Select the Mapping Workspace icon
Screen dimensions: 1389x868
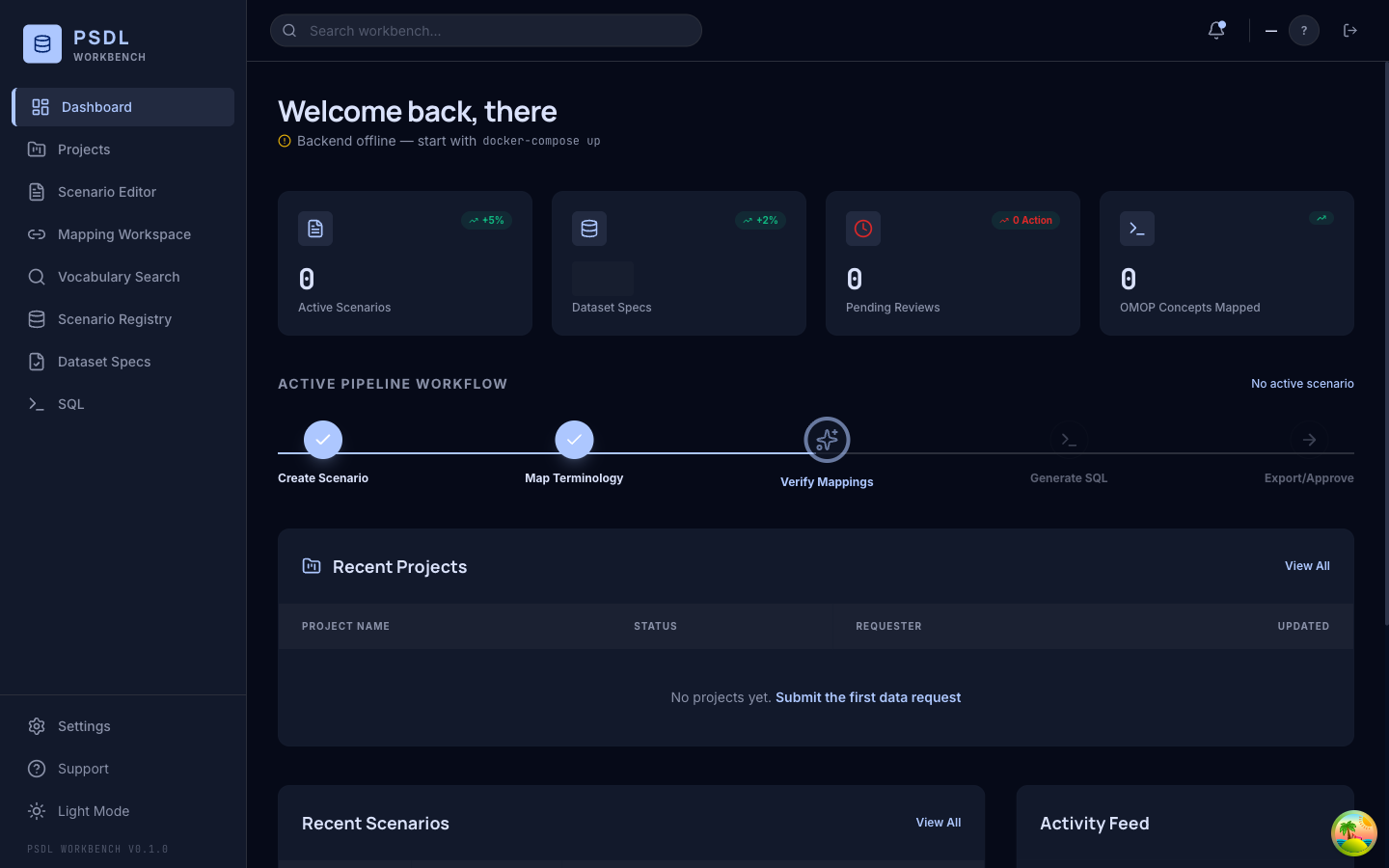(x=37, y=234)
